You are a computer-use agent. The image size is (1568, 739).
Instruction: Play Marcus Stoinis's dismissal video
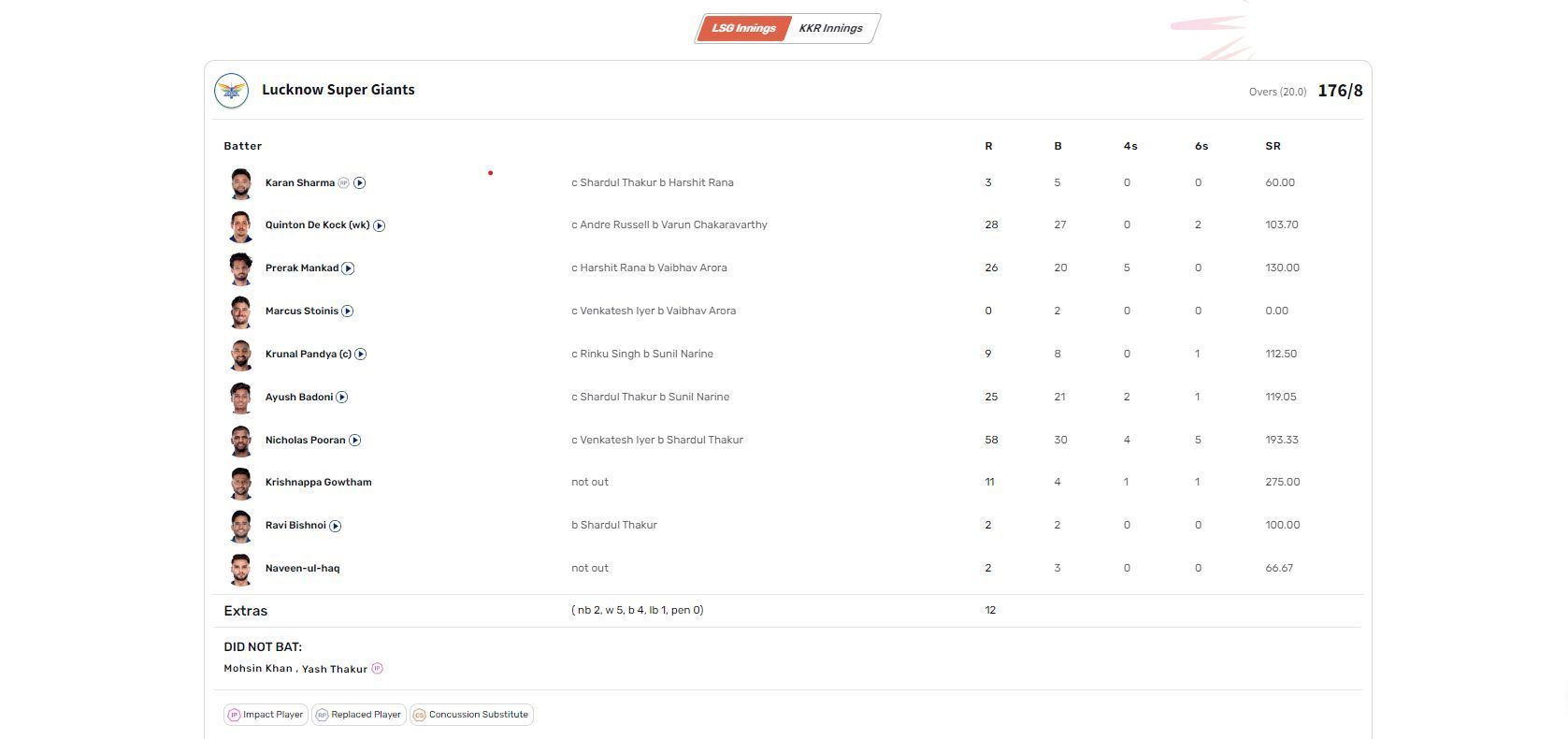tap(348, 312)
